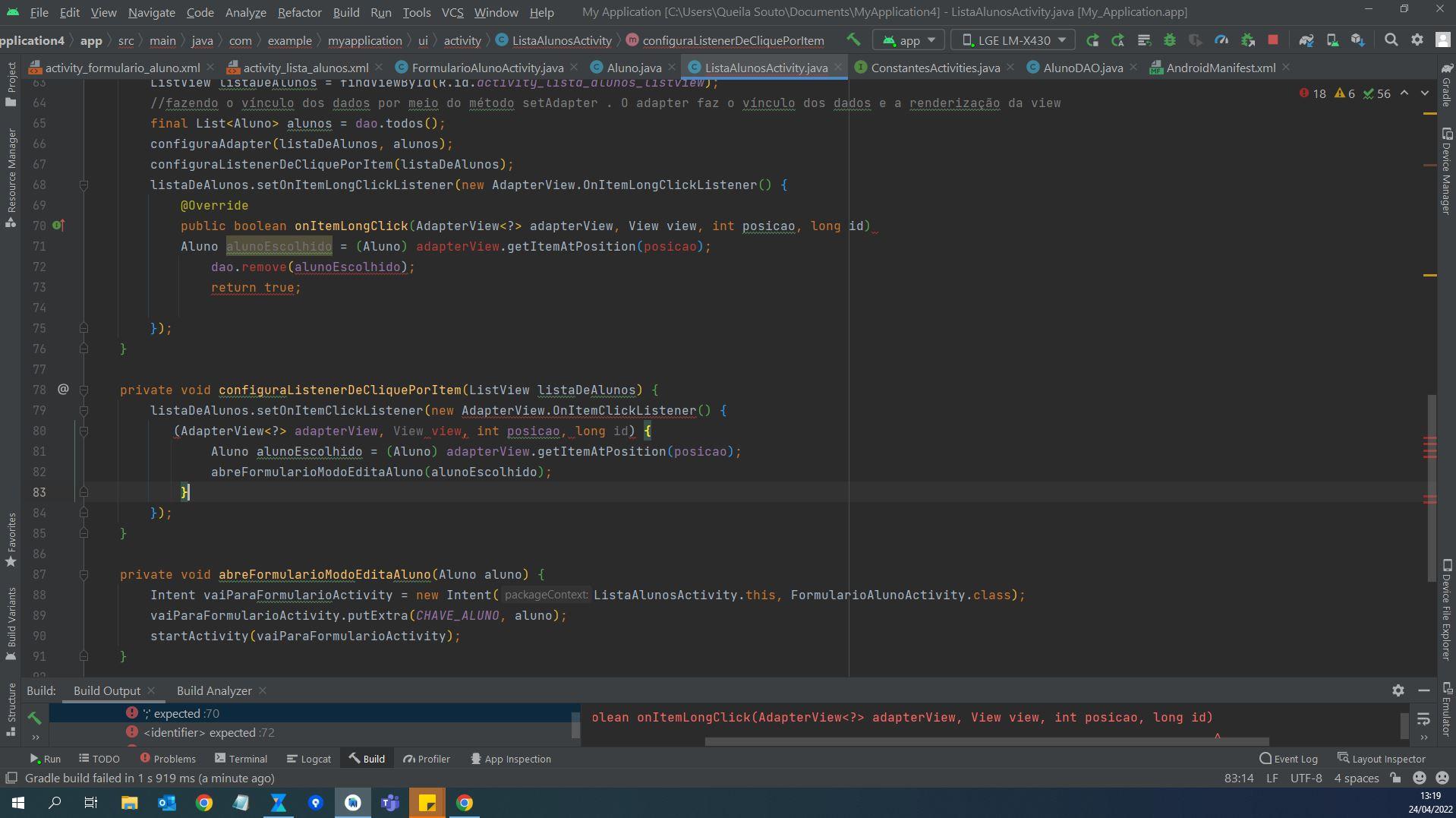Open Build panel settings gear
The width and height of the screenshot is (1456, 818).
point(1398,690)
